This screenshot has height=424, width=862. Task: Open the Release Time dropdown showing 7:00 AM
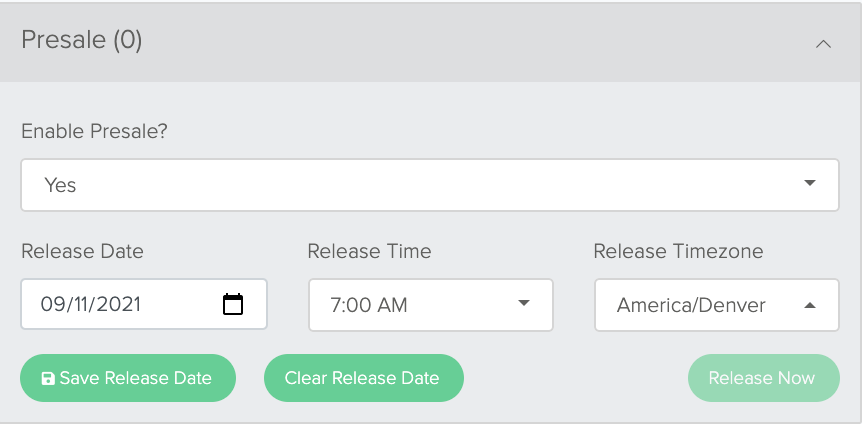430,305
